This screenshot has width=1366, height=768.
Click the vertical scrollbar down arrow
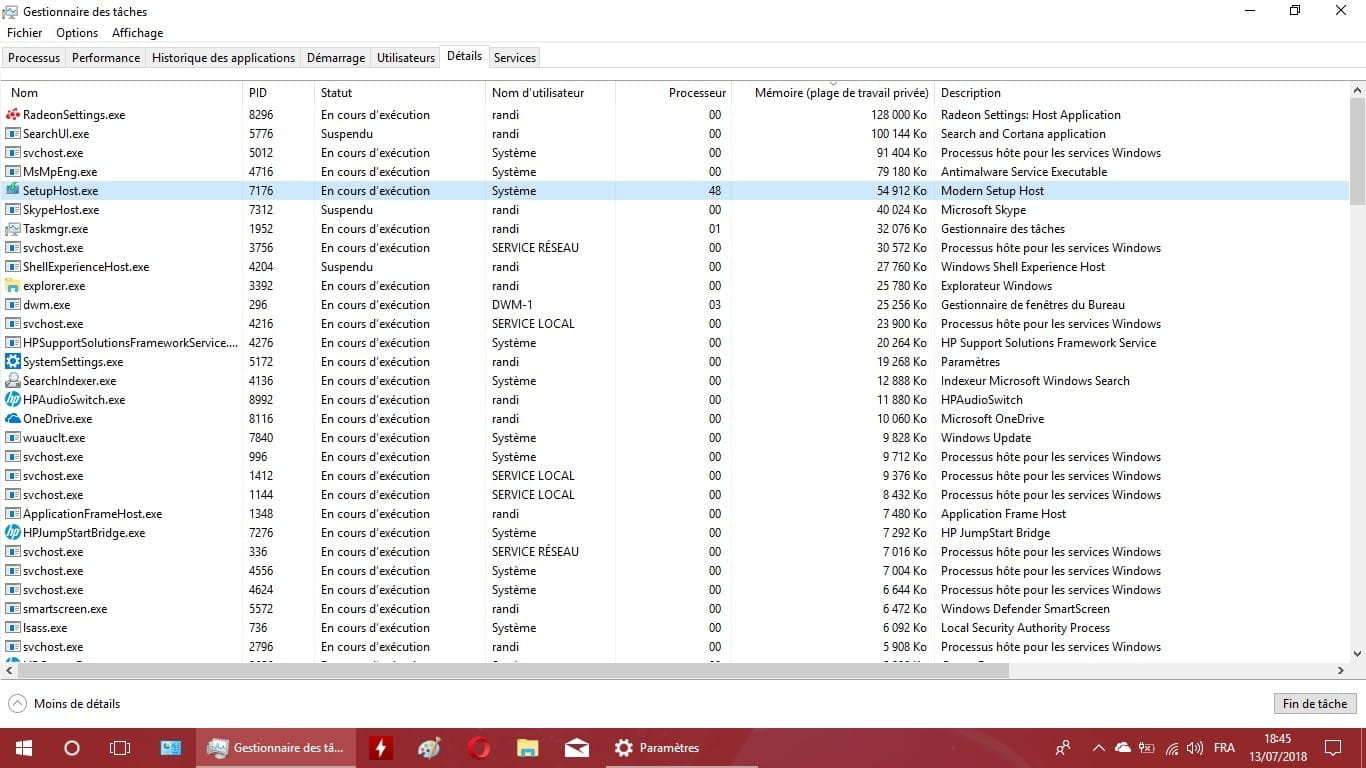[x=1357, y=654]
